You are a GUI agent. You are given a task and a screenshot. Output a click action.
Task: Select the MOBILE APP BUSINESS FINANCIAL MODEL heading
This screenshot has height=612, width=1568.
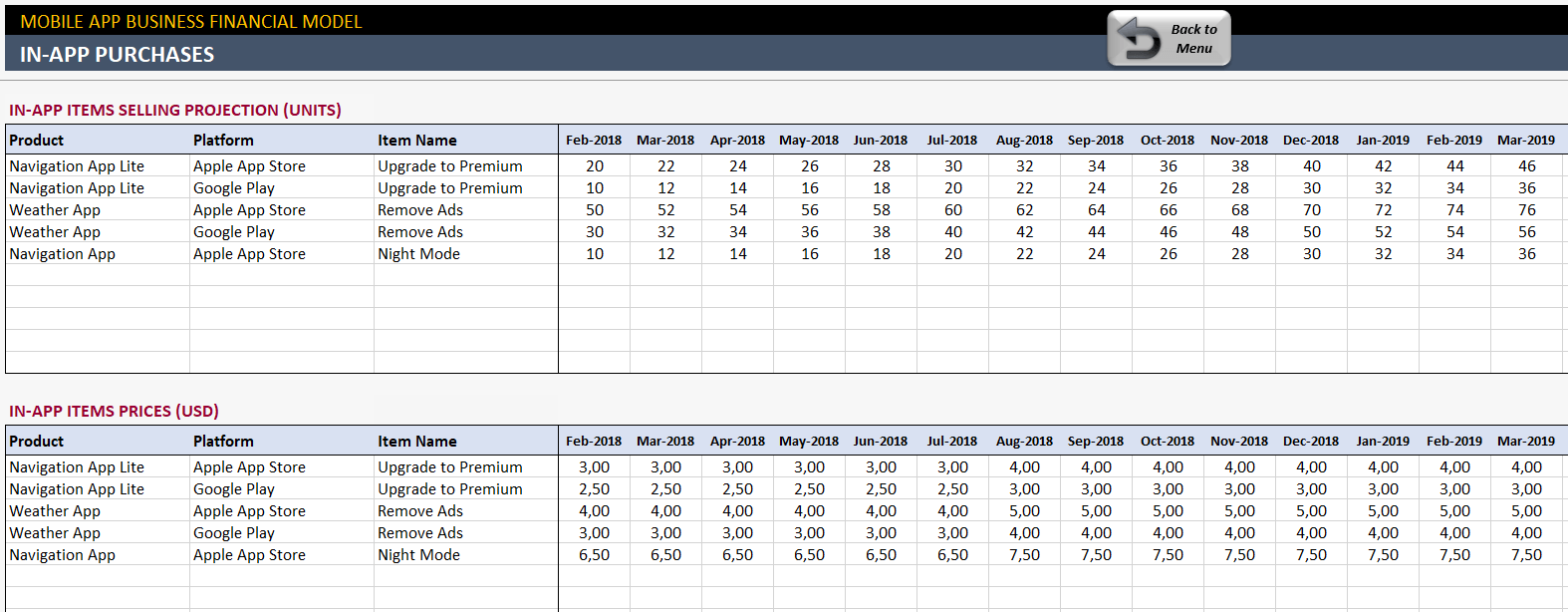tap(191, 22)
